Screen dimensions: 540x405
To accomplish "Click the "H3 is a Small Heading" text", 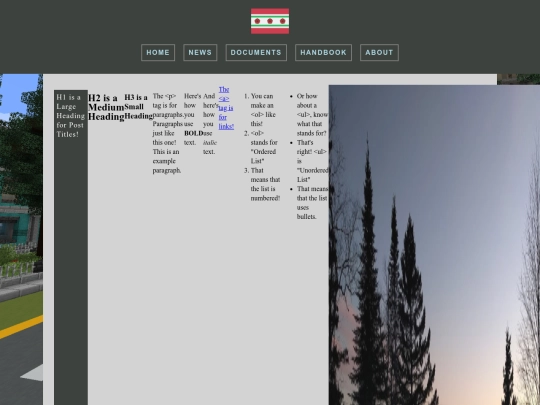I will [x=138, y=106].
